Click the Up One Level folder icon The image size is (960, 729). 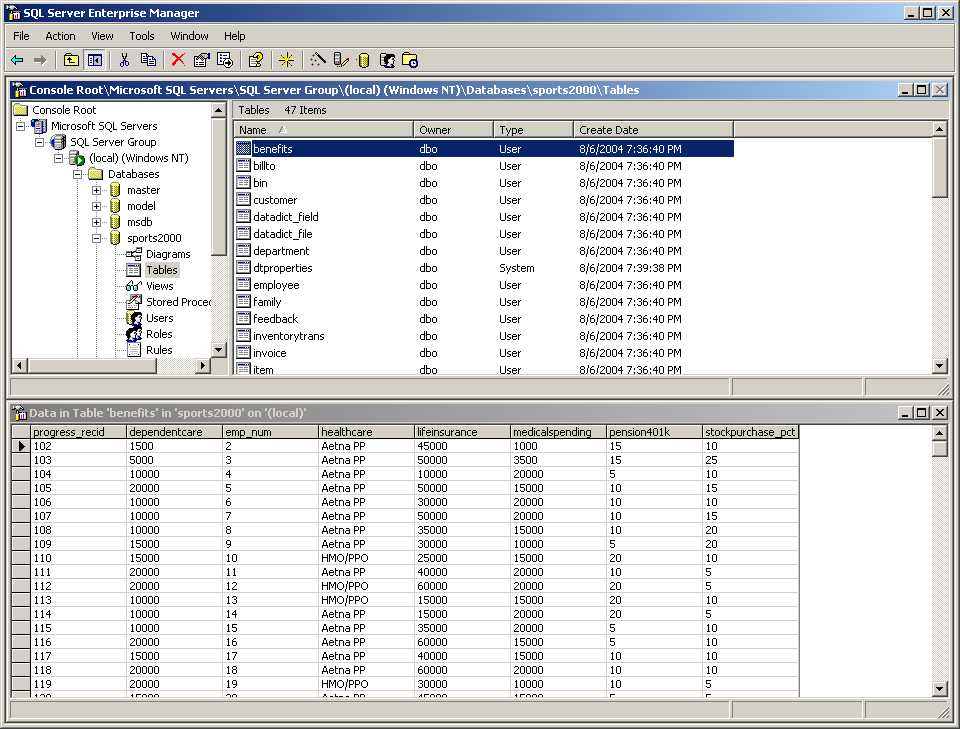[x=71, y=60]
